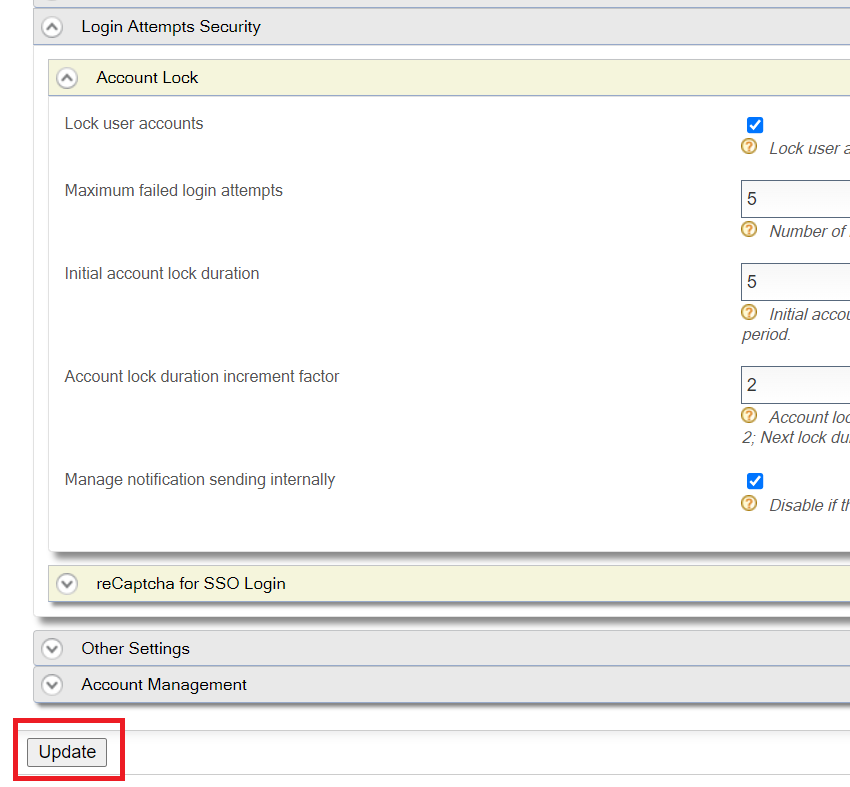Open help for Account lock duration increment factor
Screen dimensions: 850x787
point(749,415)
